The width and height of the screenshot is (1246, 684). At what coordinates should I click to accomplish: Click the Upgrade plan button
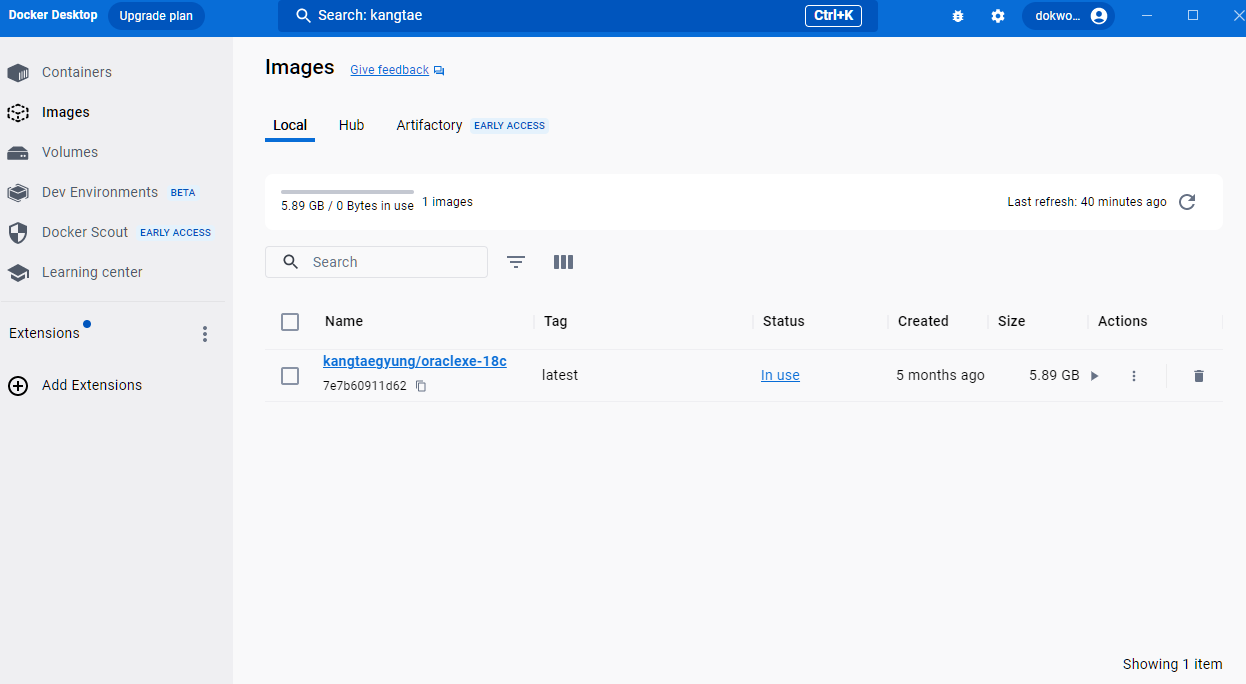coord(156,16)
